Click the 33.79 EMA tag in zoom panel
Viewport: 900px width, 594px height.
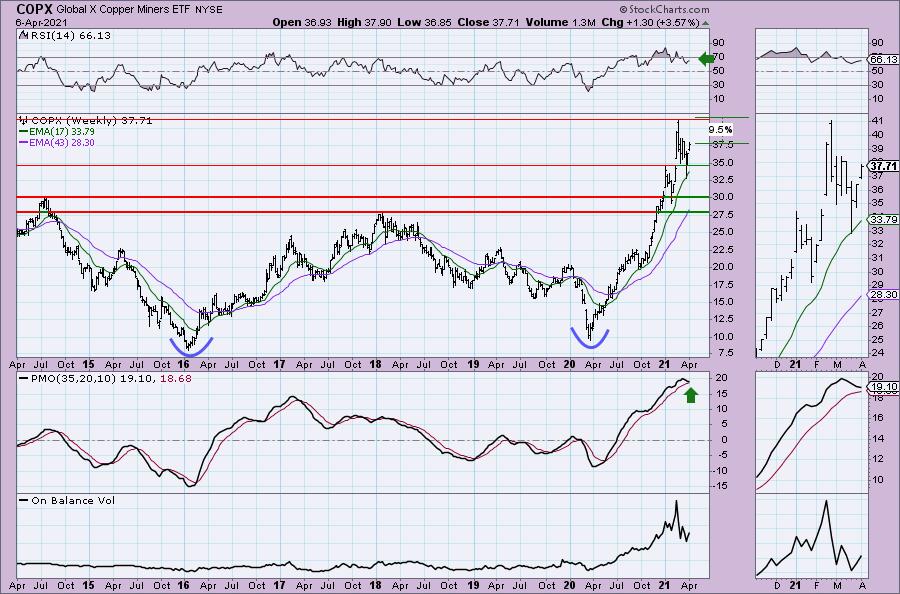884,219
